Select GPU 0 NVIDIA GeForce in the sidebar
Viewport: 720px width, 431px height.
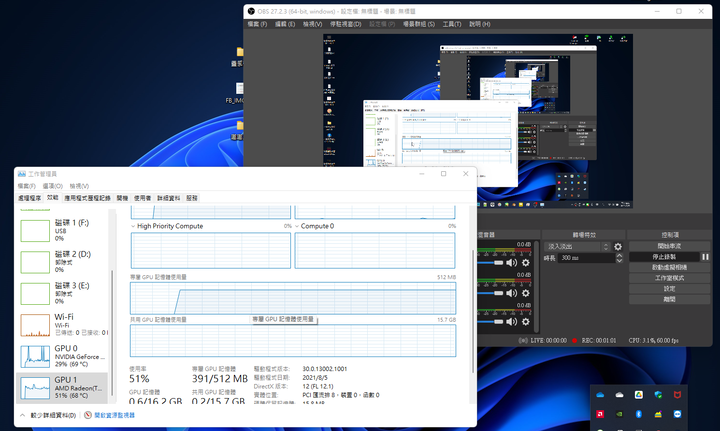63,356
